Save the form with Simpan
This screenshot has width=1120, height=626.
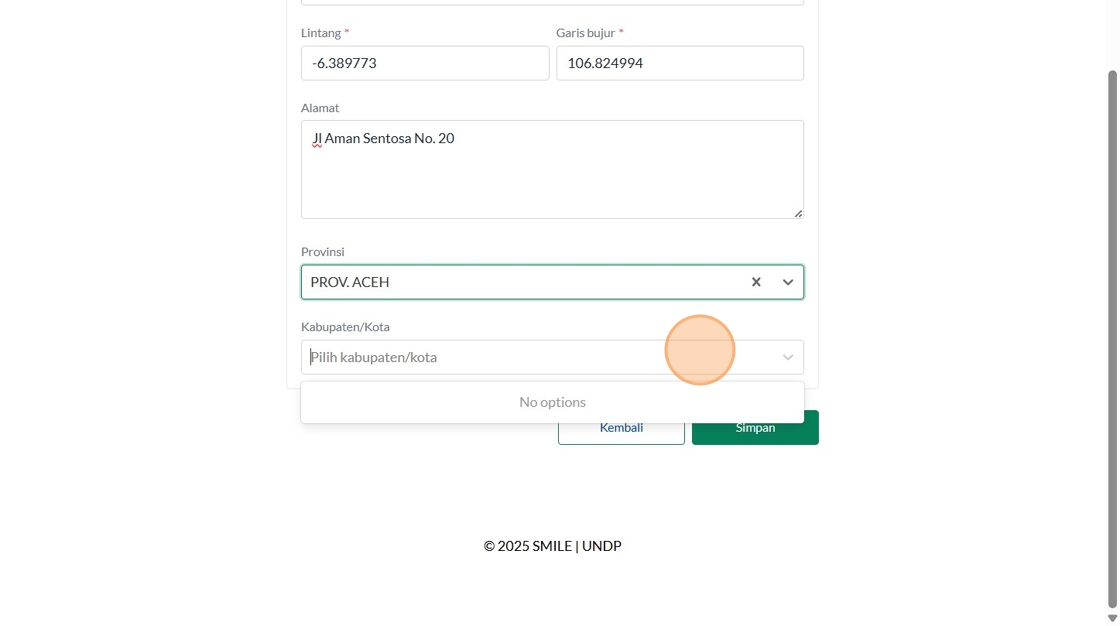755,428
